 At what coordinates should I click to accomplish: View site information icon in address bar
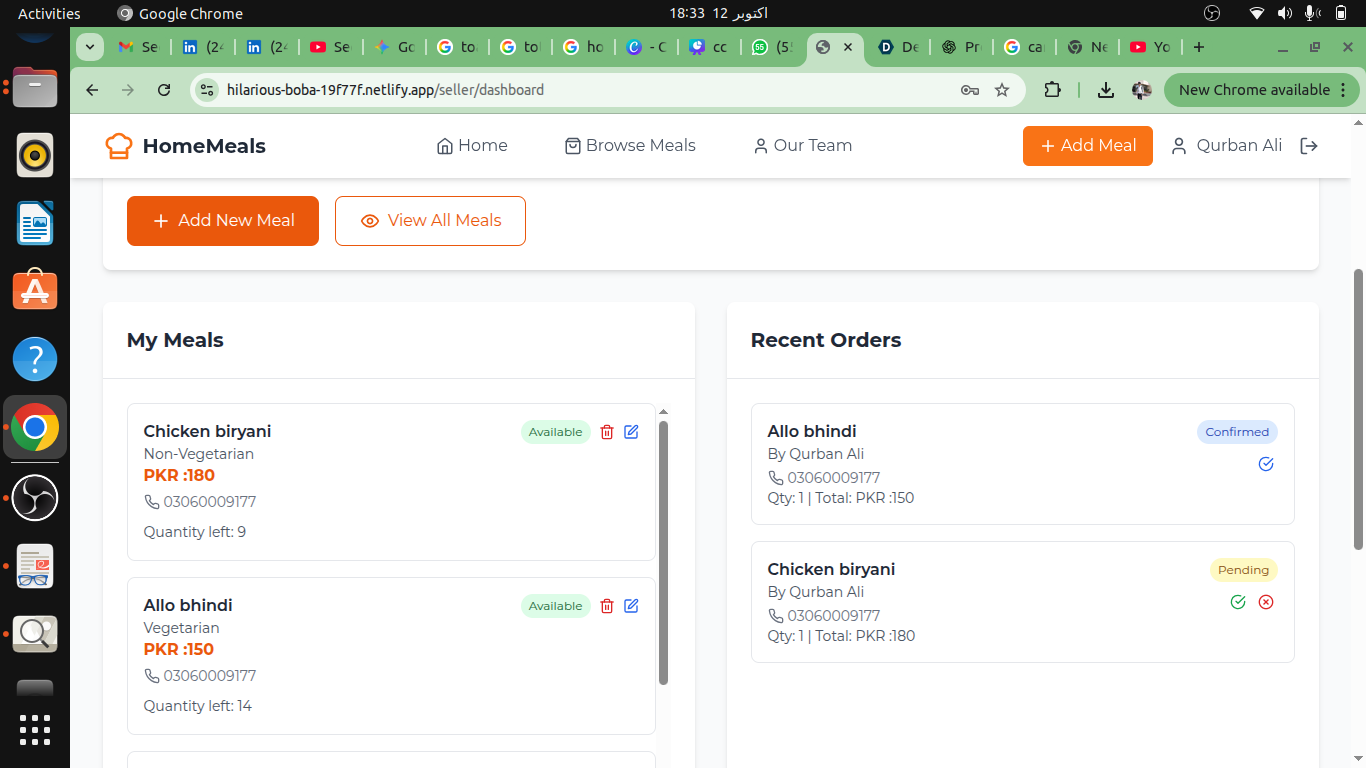(207, 90)
